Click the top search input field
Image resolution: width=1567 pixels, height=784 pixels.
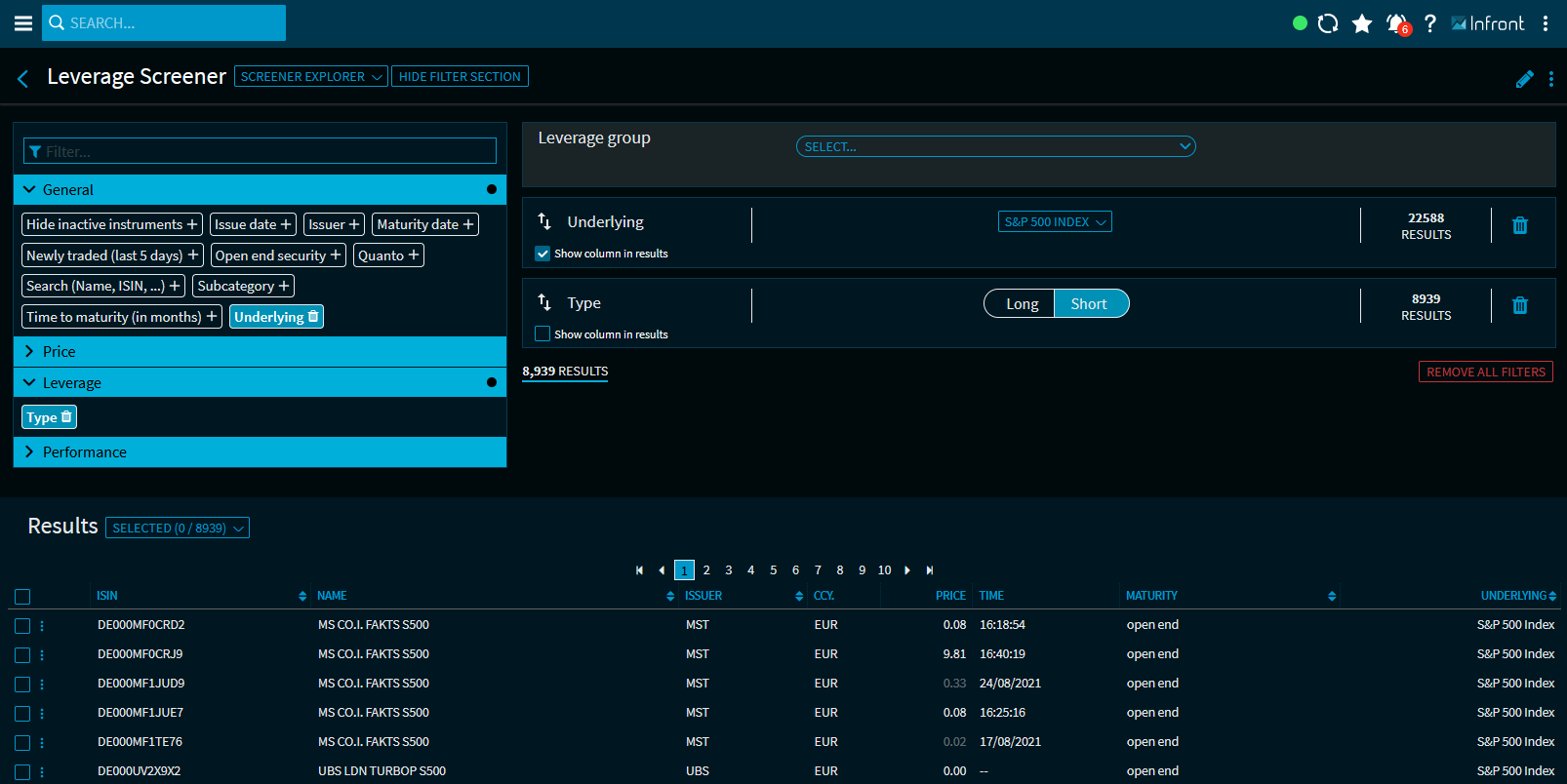[164, 22]
